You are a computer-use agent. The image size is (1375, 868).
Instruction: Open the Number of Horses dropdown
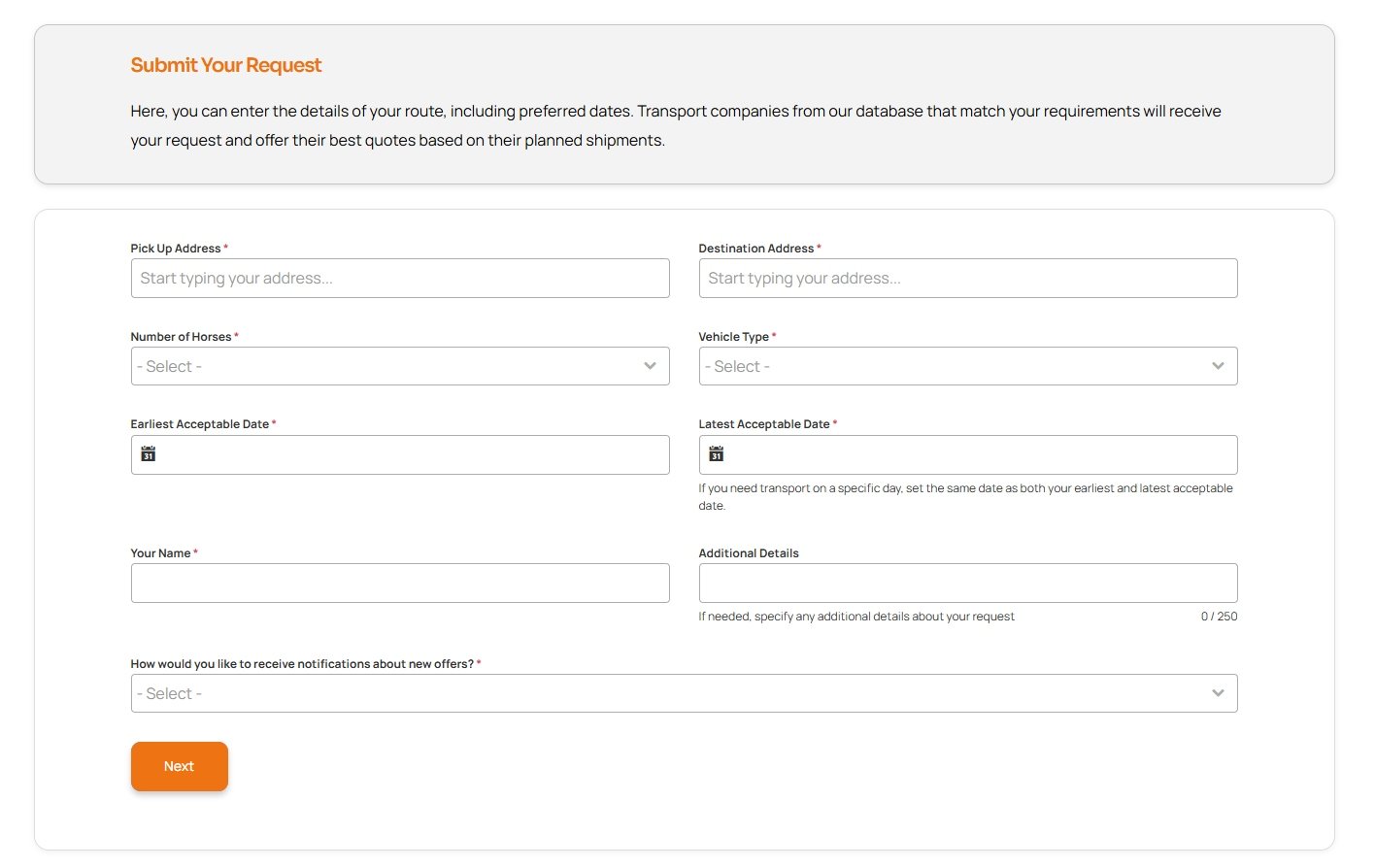pyautogui.click(x=388, y=366)
